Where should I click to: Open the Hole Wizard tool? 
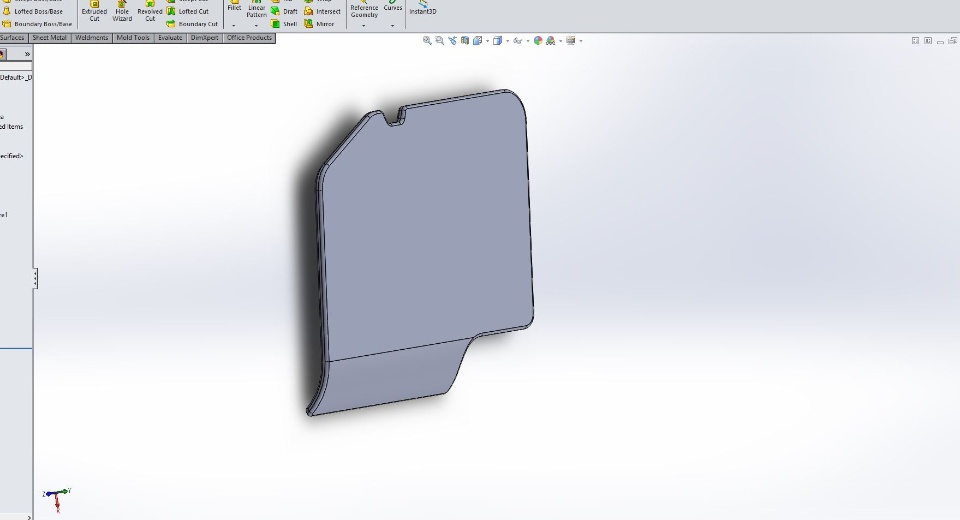click(x=122, y=11)
